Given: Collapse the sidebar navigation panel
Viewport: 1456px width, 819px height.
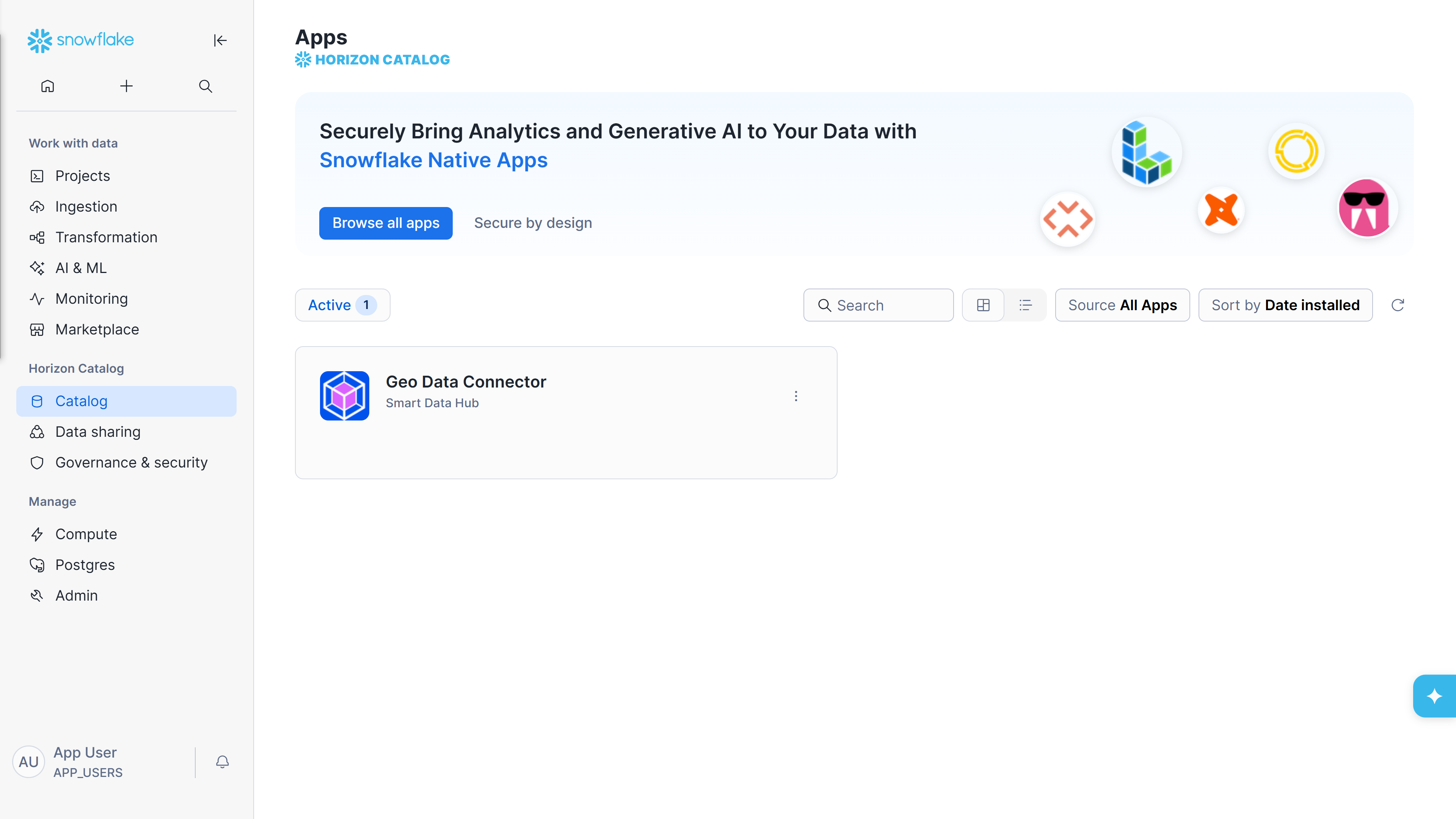Looking at the screenshot, I should point(220,40).
